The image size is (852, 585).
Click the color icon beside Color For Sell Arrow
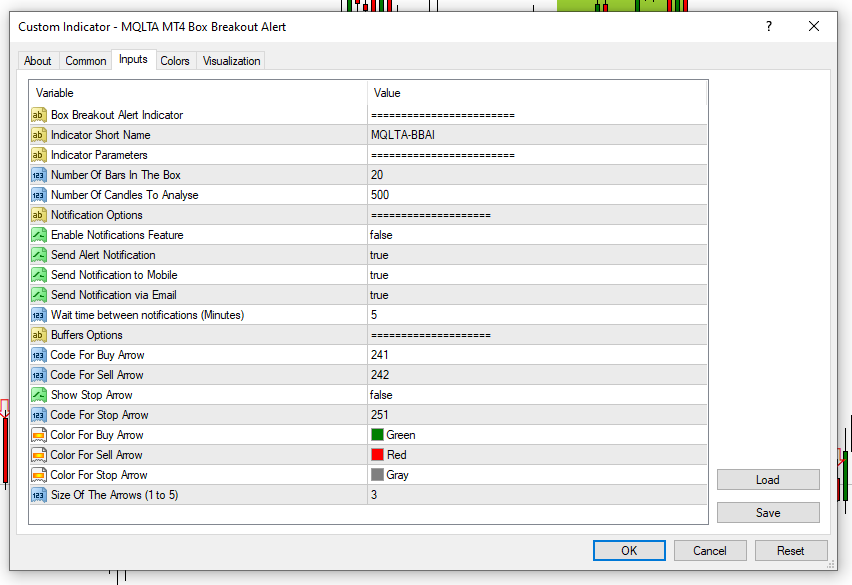click(39, 455)
